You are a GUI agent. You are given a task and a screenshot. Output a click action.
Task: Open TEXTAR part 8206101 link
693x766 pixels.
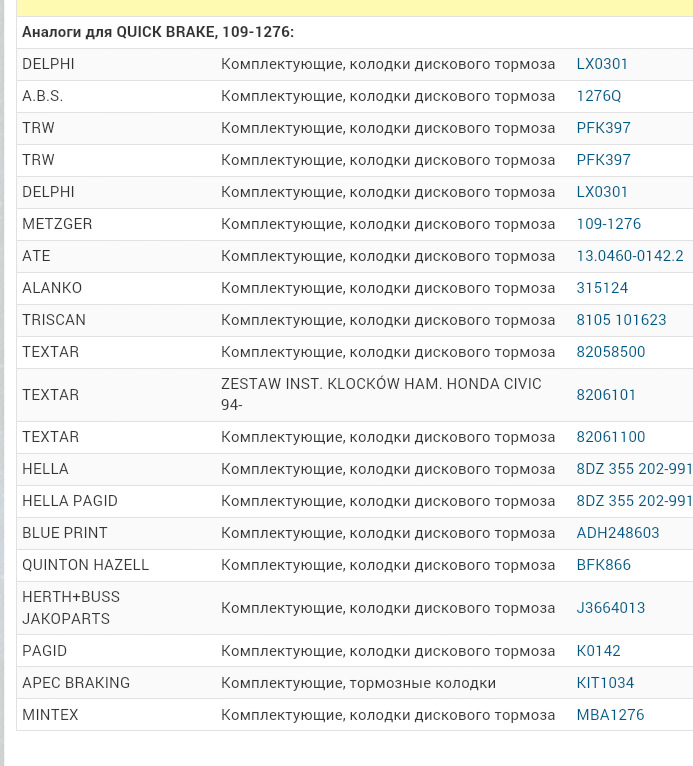606,395
